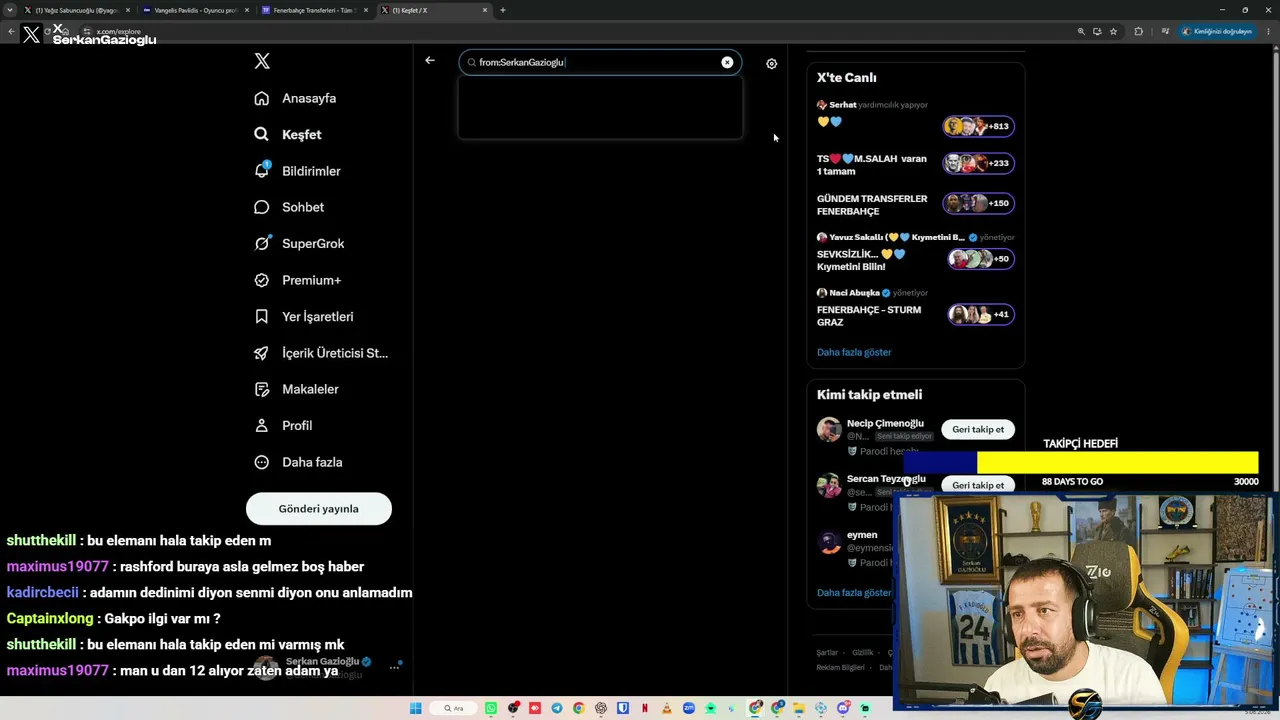Click the Bildirimler label in sidebar
The height and width of the screenshot is (720, 1280).
pos(311,171)
